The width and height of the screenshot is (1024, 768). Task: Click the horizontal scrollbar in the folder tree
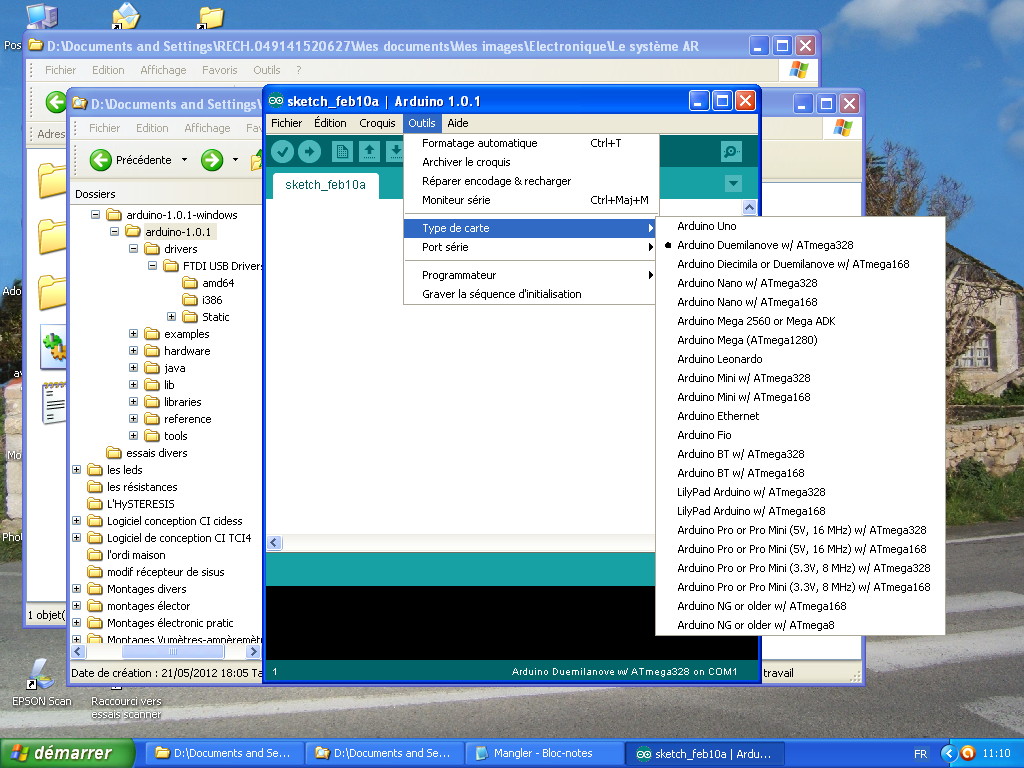165,652
